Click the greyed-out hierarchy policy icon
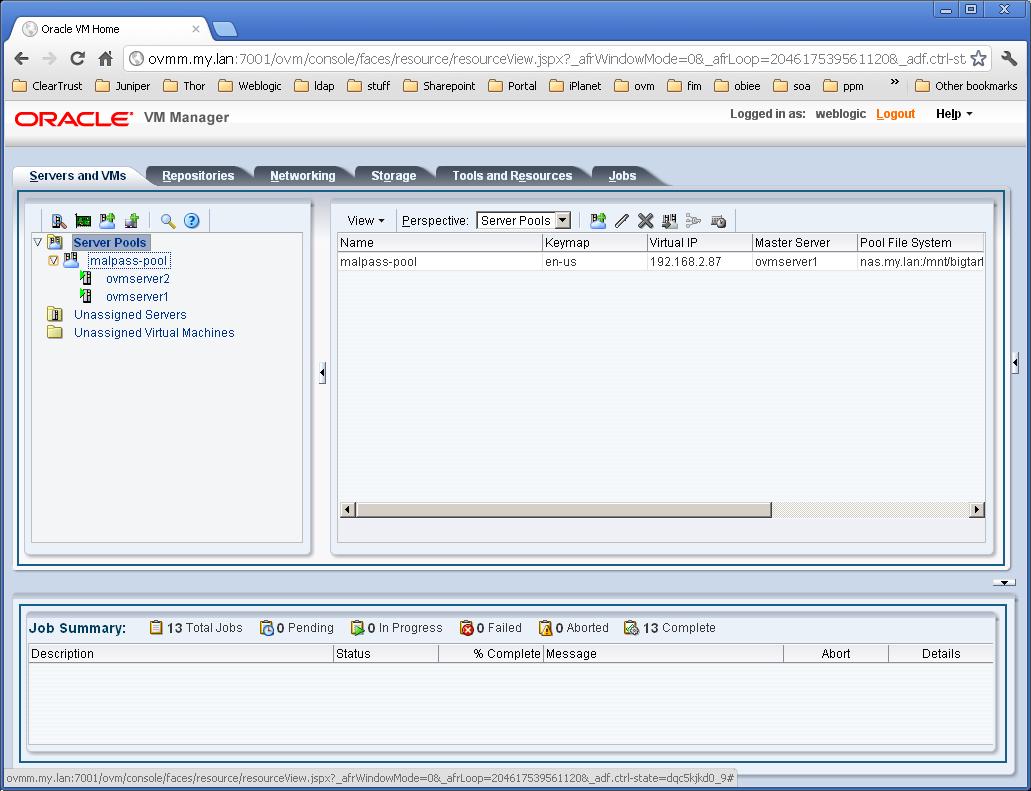Screen dimensions: 1031x791 click(693, 221)
